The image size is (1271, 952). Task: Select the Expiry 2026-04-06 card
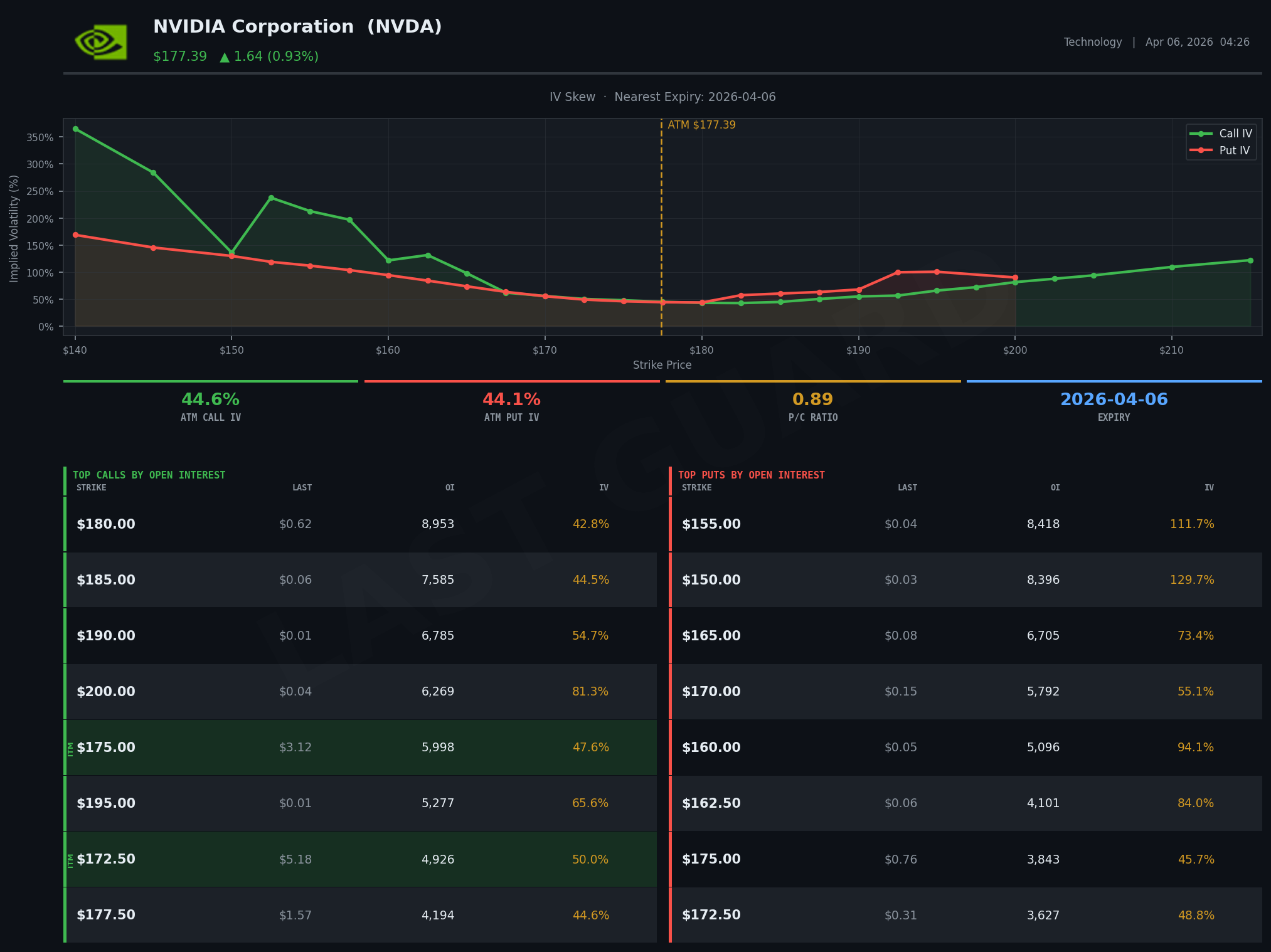click(x=1114, y=406)
